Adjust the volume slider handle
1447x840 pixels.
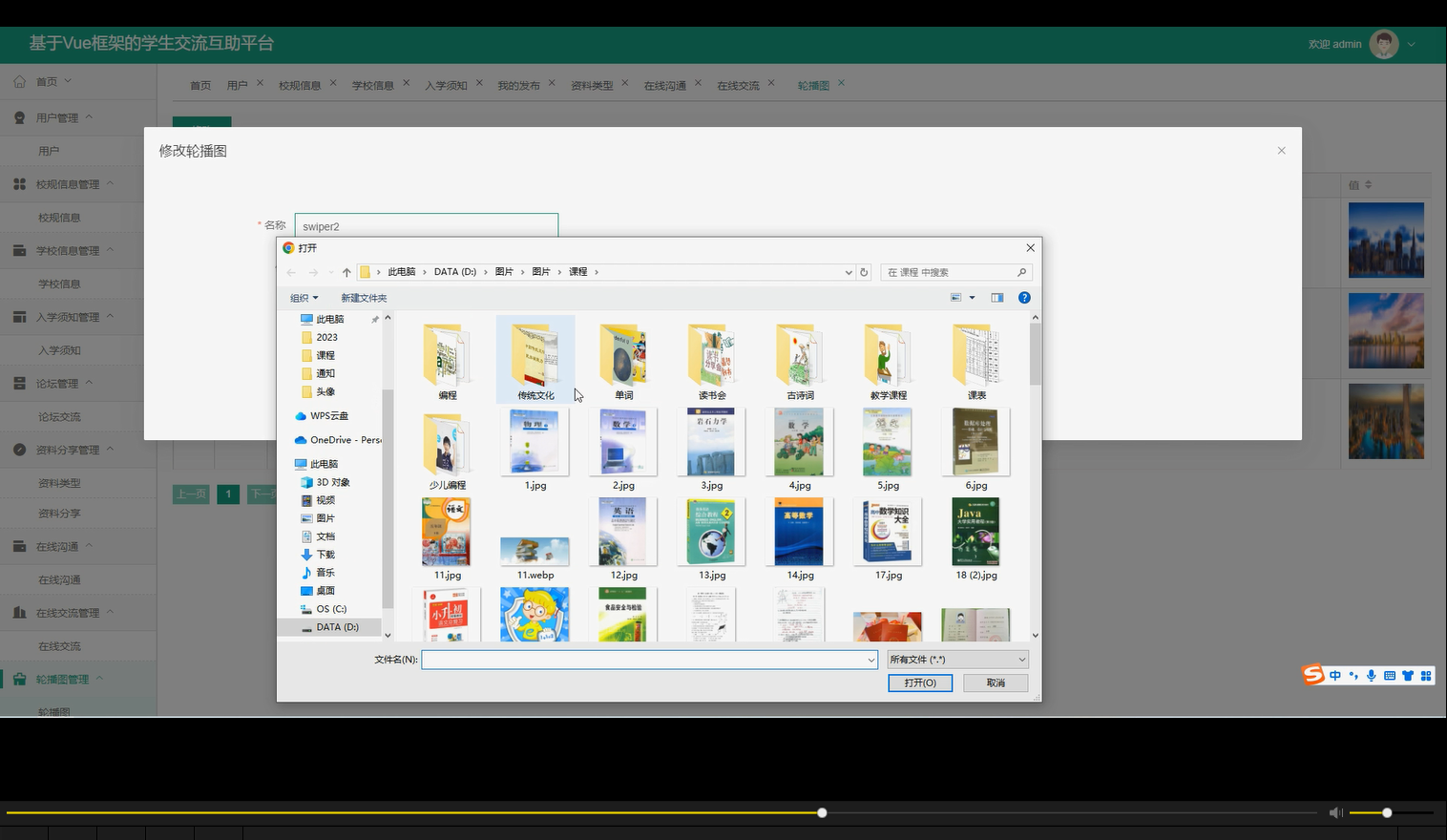click(1387, 812)
